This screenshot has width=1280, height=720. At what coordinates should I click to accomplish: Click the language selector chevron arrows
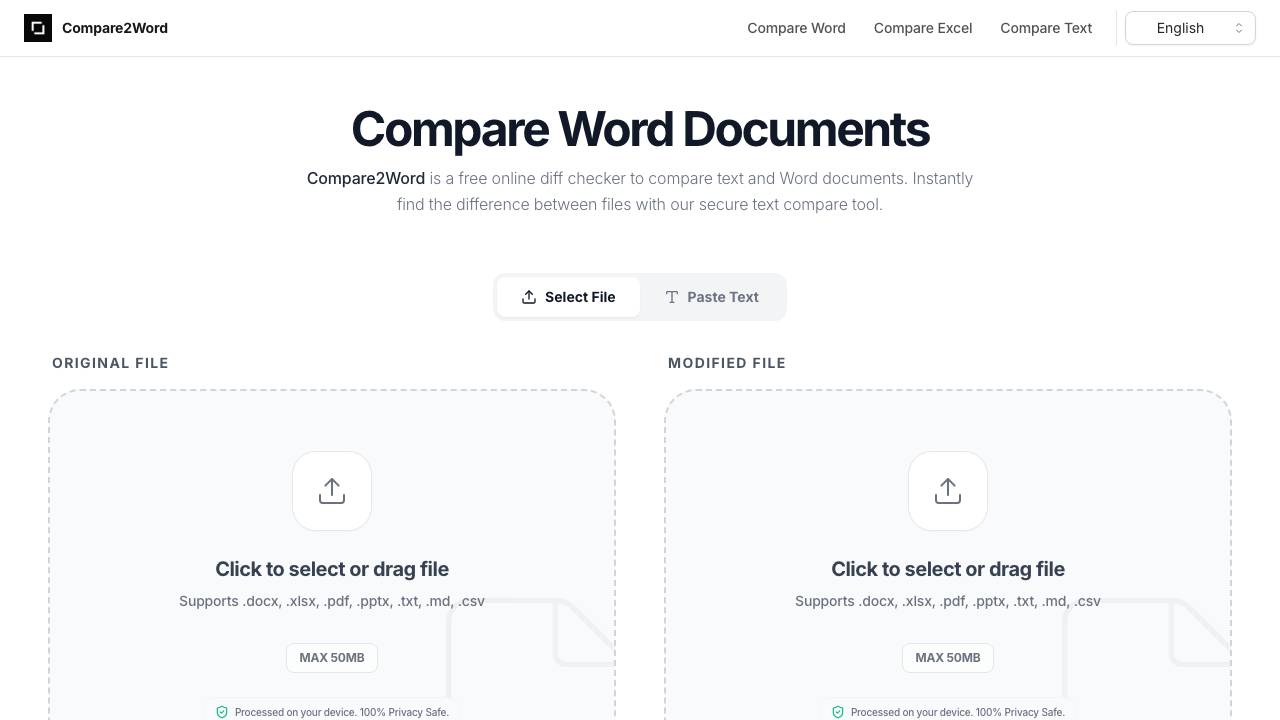coord(1239,28)
